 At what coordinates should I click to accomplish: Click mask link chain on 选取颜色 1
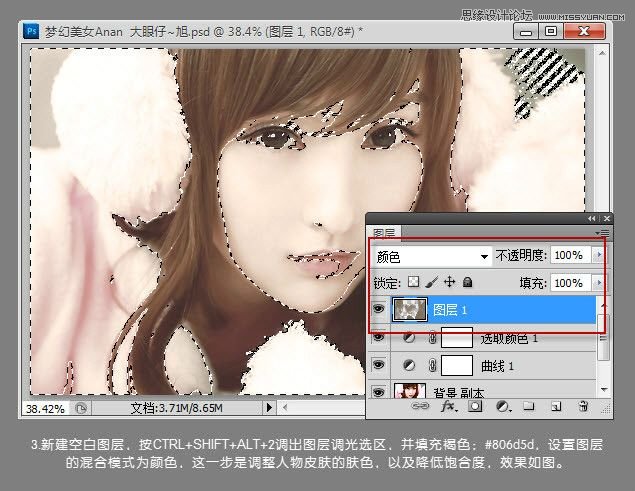[432, 337]
